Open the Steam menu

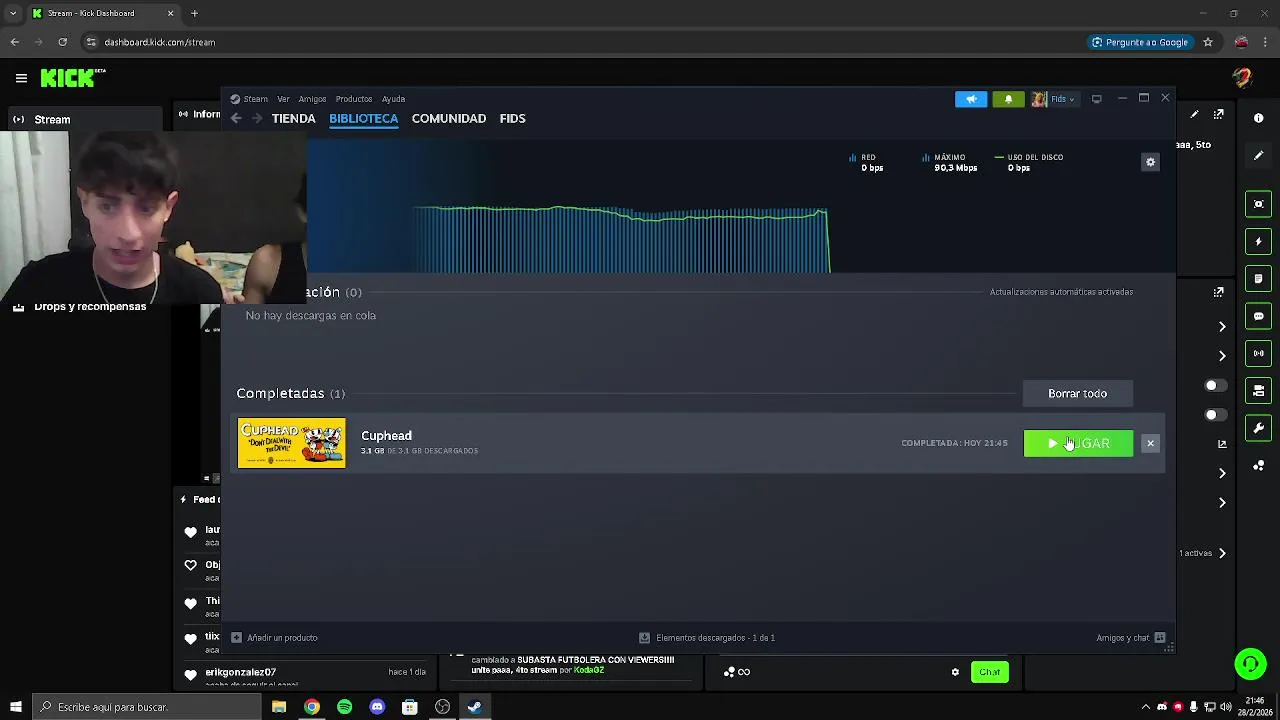click(250, 99)
